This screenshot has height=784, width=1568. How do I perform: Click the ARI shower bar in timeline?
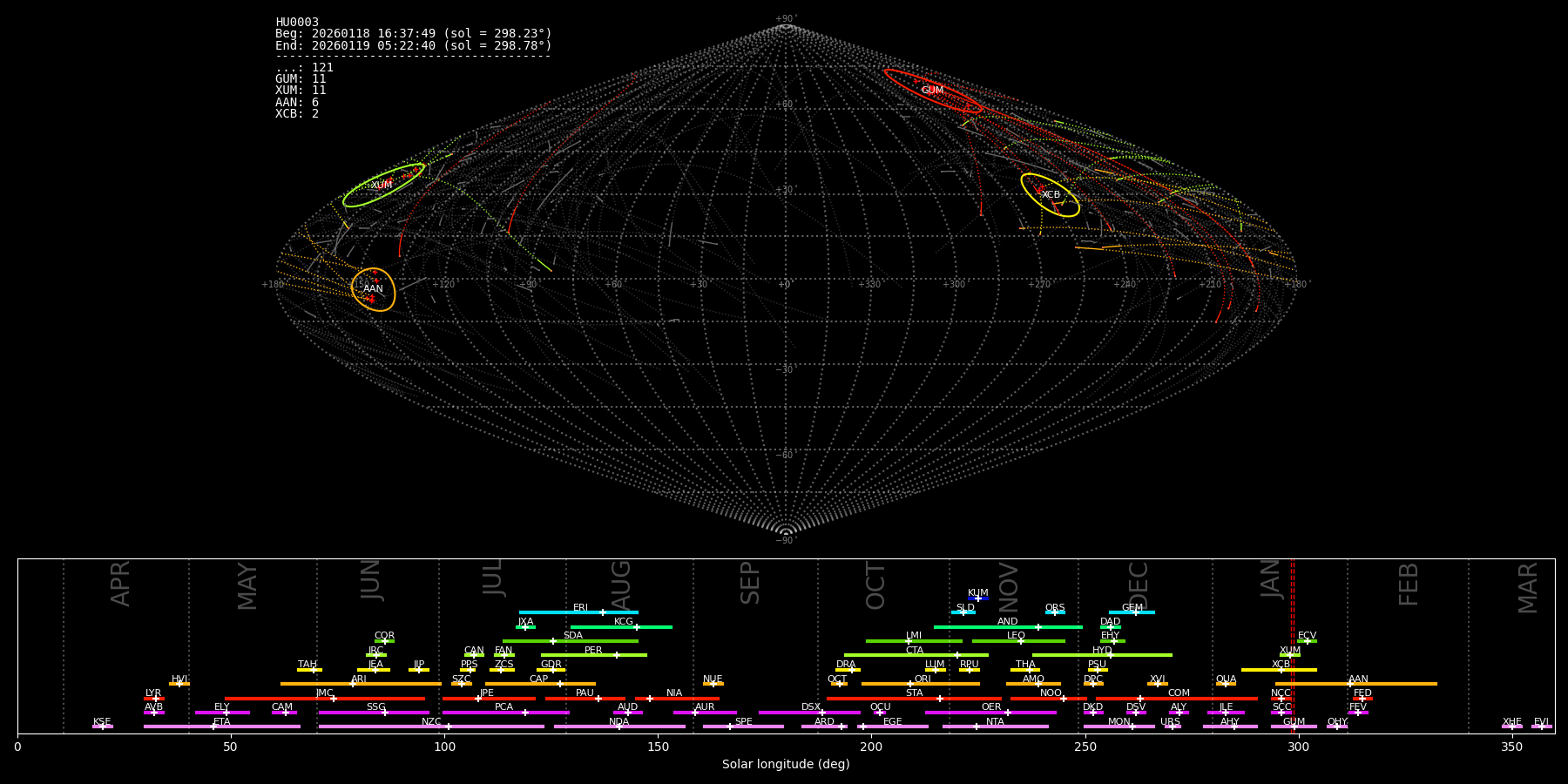pos(361,684)
